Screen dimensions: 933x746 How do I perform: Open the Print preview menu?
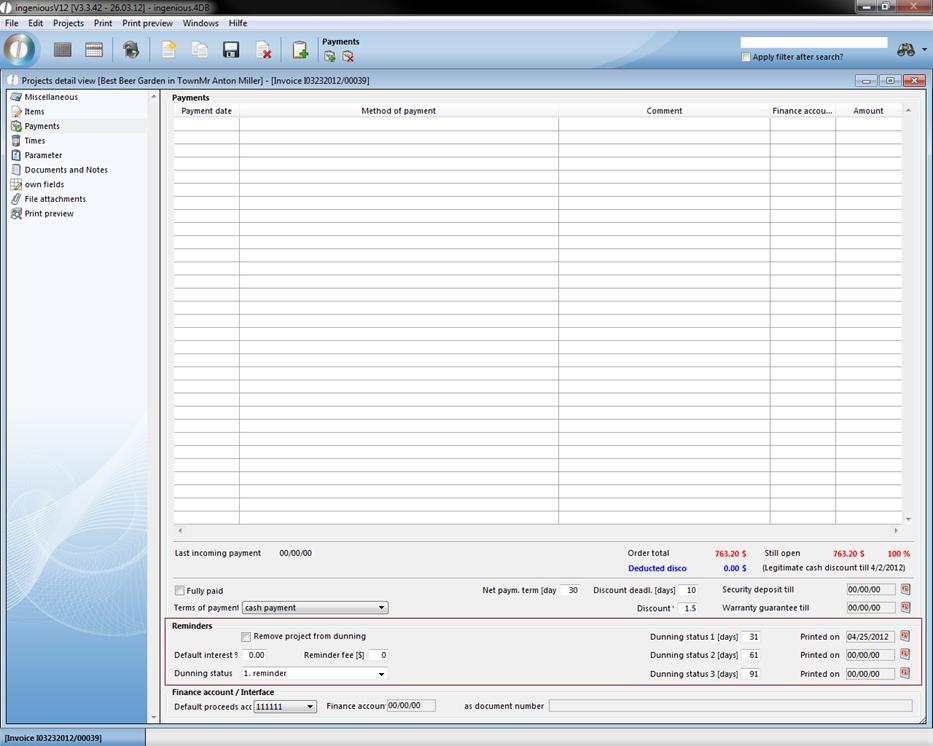coord(147,23)
